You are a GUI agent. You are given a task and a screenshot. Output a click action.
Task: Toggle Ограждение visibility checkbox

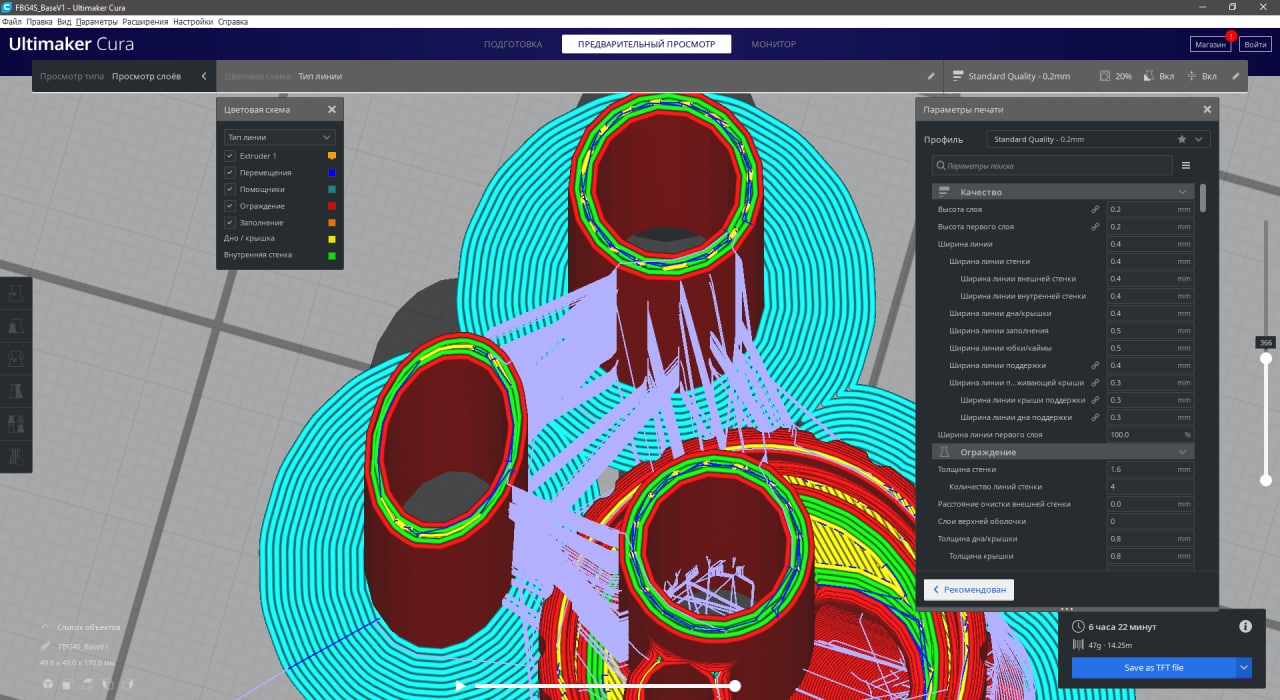230,205
